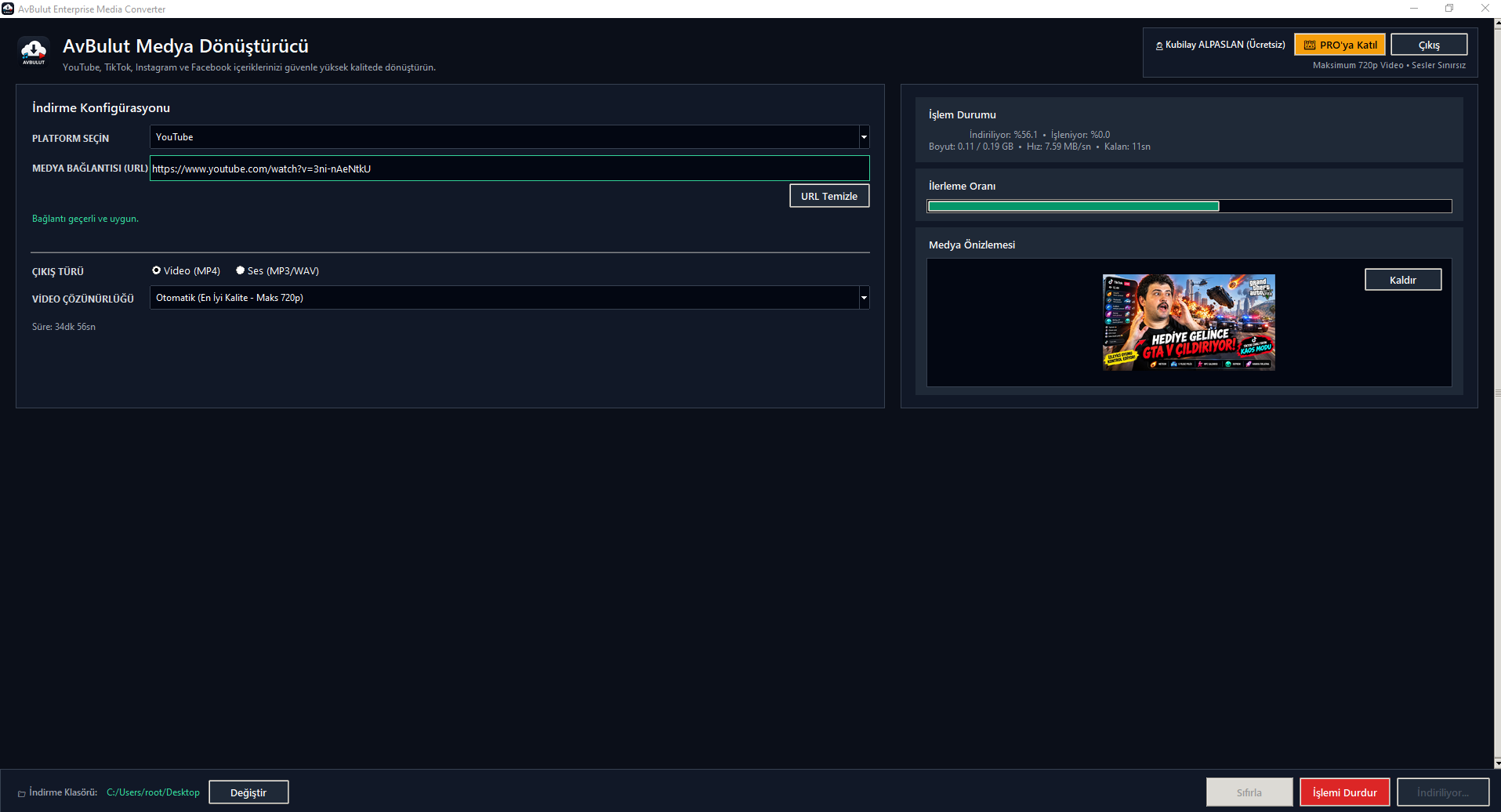Select the Video (MP4) output option
The width and height of the screenshot is (1501, 812).
point(186,270)
